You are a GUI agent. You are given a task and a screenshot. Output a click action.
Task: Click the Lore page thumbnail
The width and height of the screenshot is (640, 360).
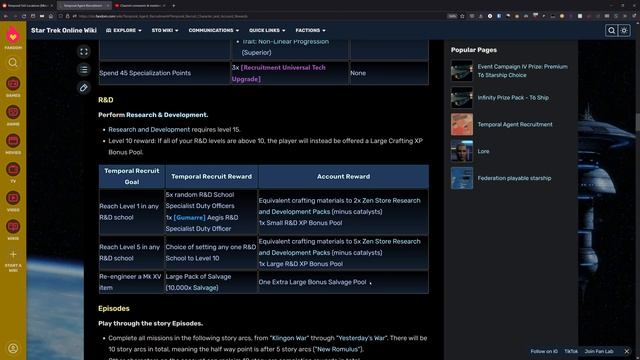pyautogui.click(x=462, y=151)
